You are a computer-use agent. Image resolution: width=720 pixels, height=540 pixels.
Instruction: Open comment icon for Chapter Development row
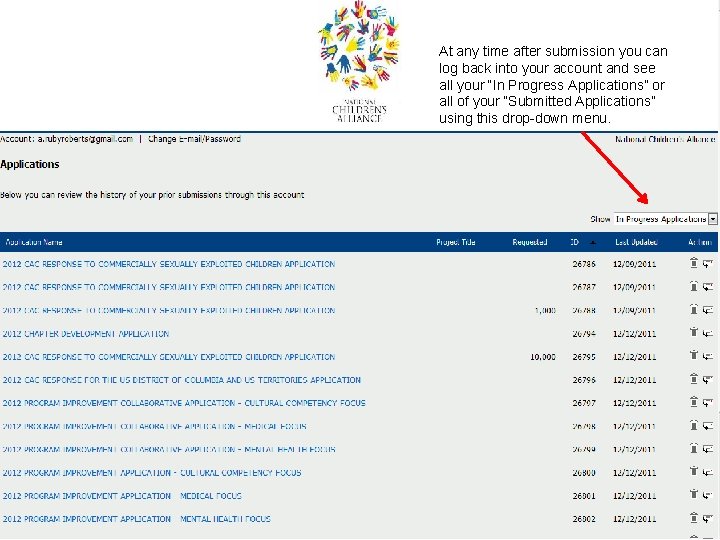(708, 333)
